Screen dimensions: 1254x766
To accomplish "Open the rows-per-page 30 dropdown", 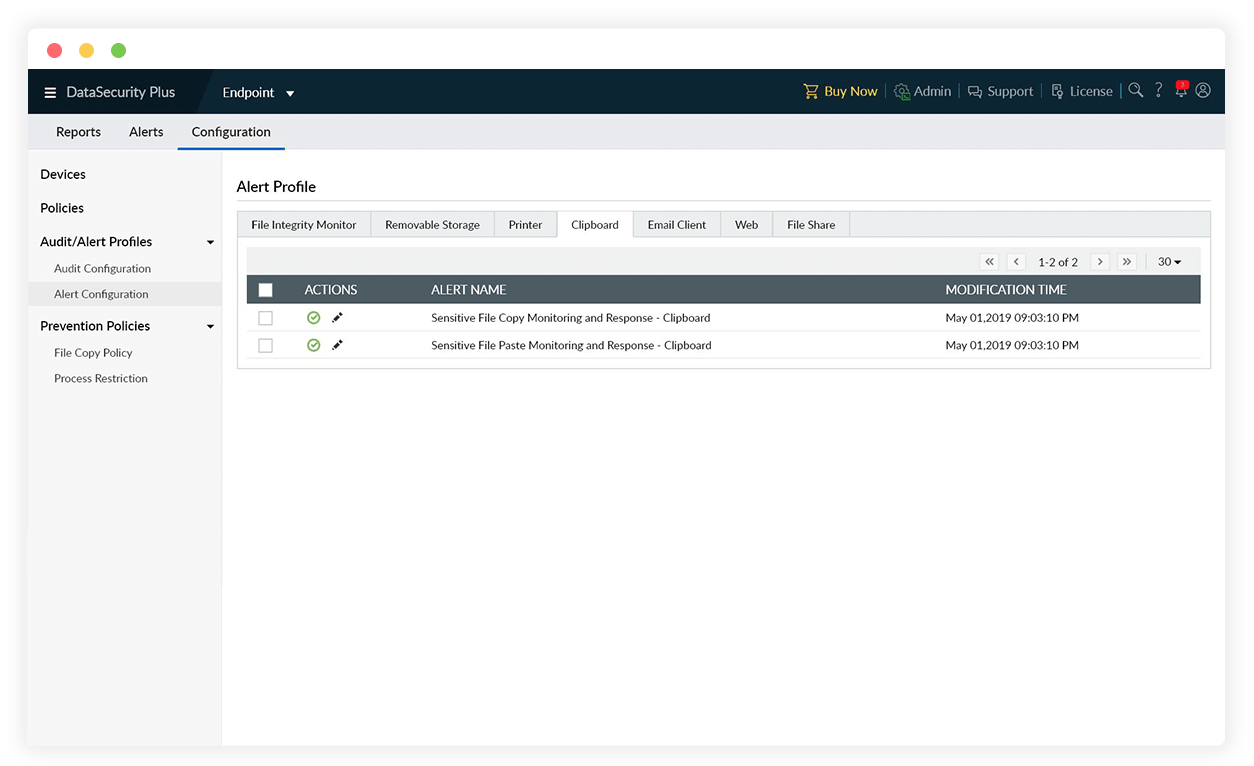I will (x=1169, y=262).
